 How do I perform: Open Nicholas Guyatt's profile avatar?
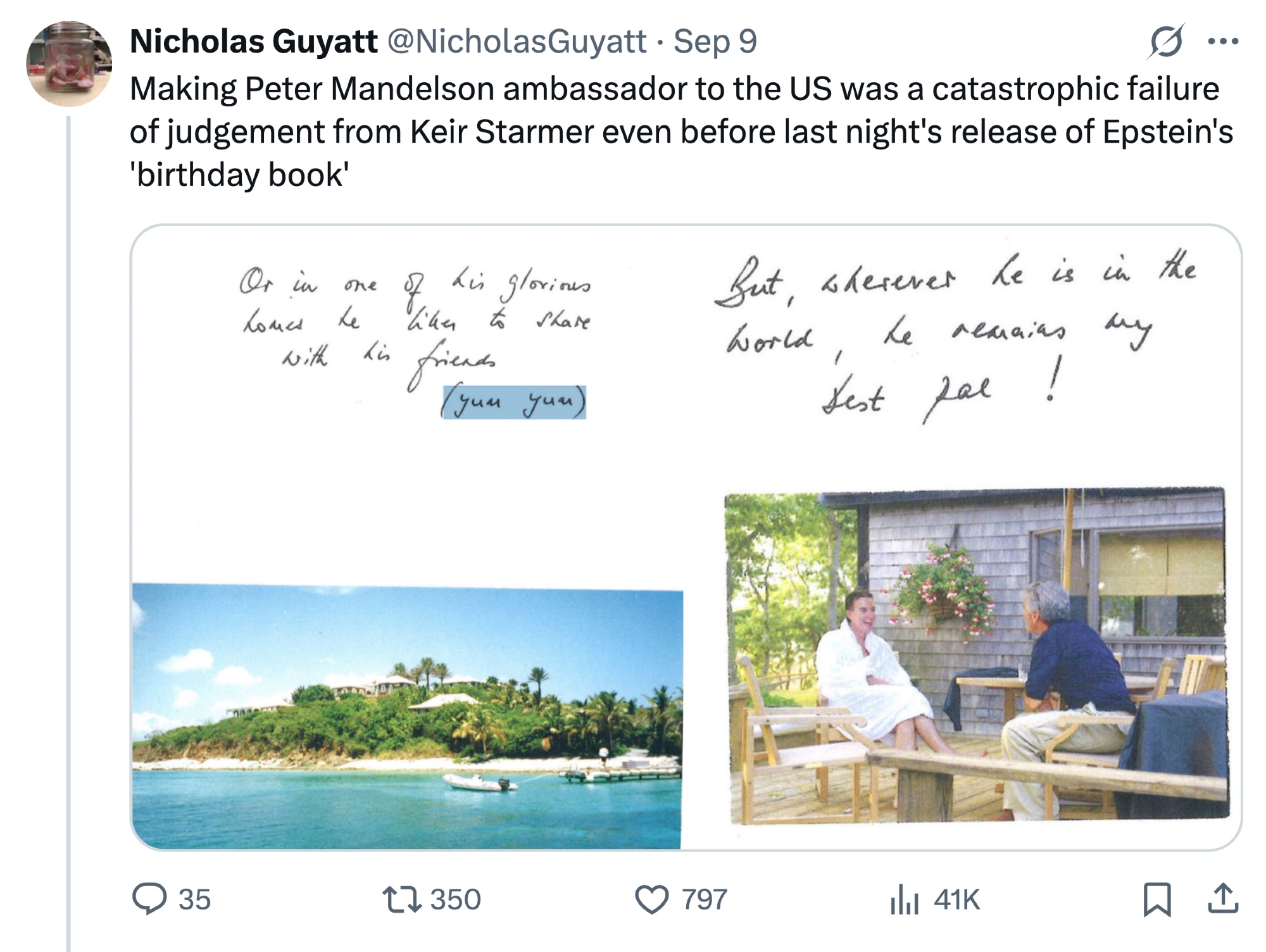[69, 63]
